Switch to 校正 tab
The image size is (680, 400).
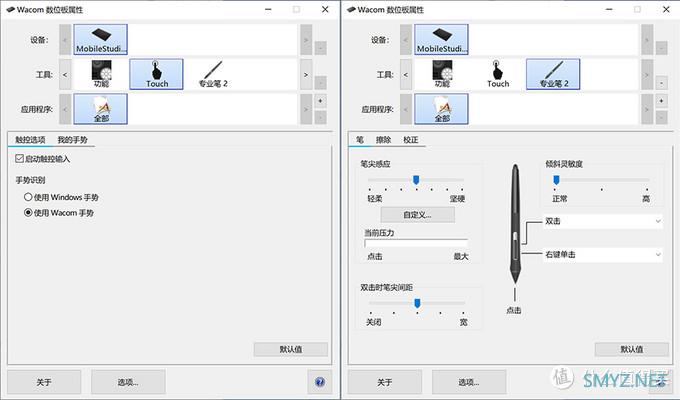click(411, 140)
